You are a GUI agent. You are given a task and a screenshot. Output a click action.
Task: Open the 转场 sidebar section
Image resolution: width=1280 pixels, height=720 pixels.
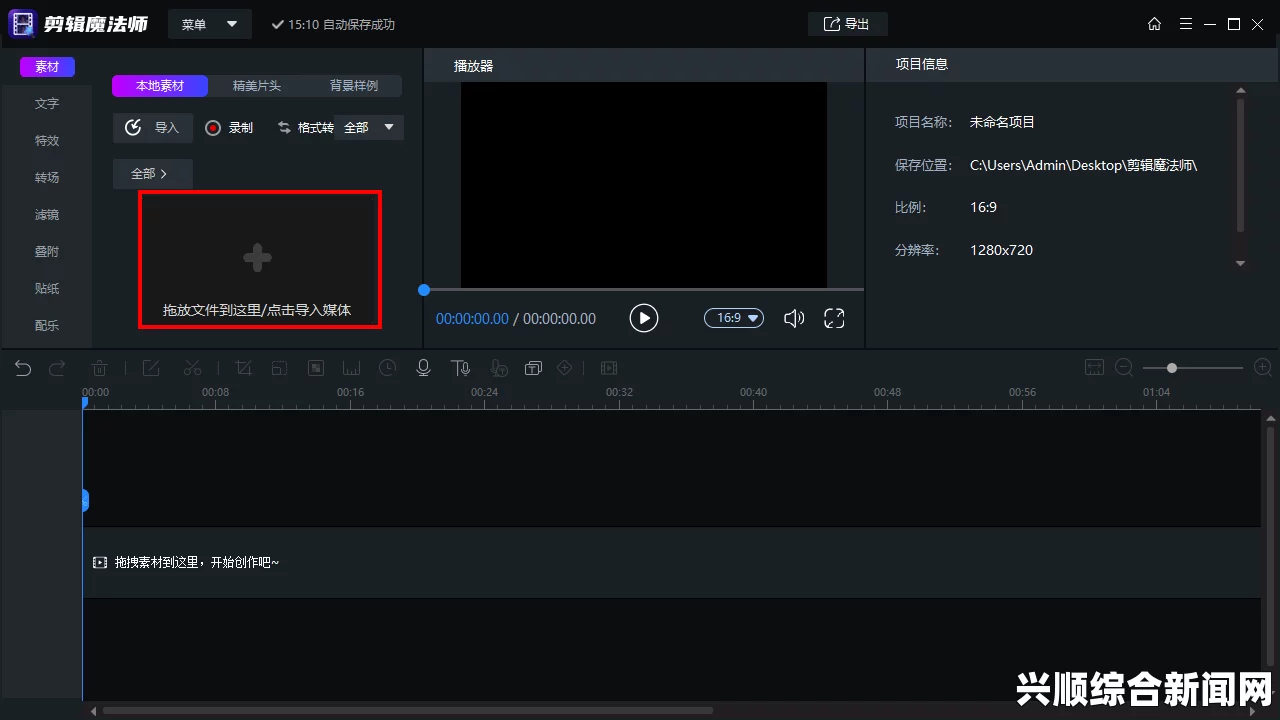[x=47, y=177]
